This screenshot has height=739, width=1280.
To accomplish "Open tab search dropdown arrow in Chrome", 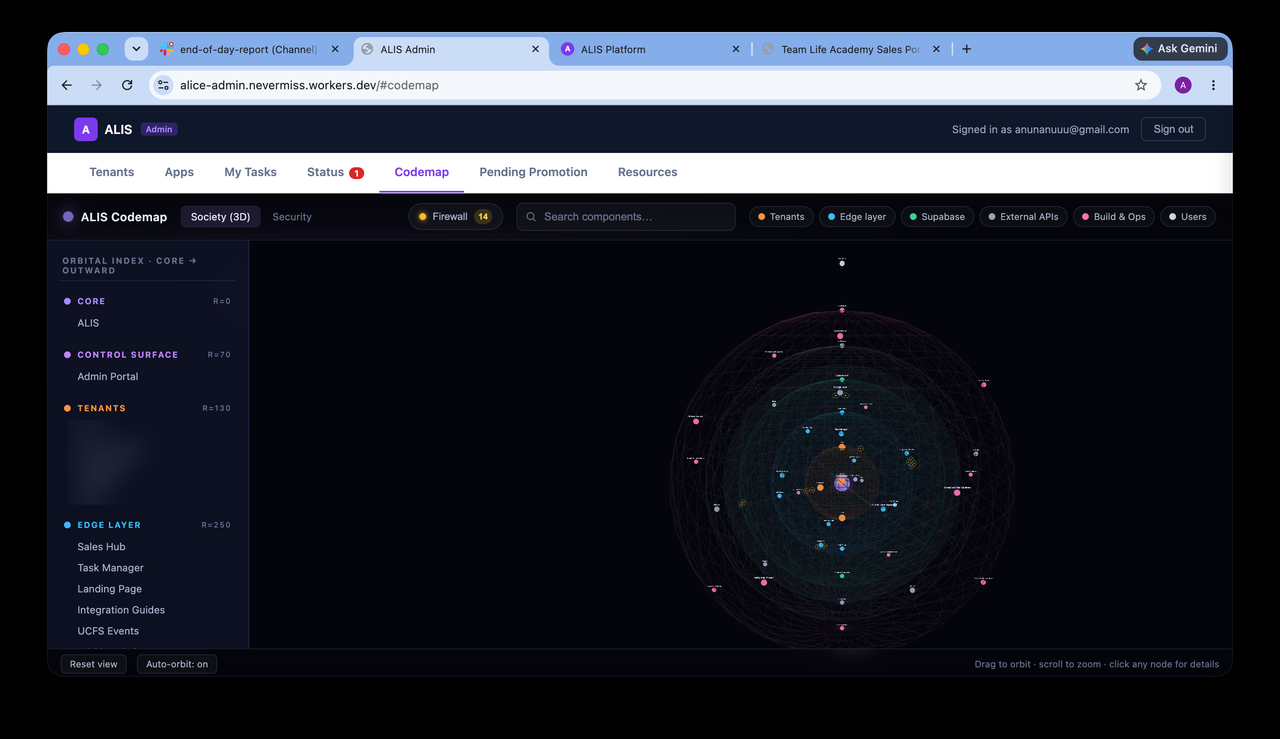I will [x=136, y=48].
